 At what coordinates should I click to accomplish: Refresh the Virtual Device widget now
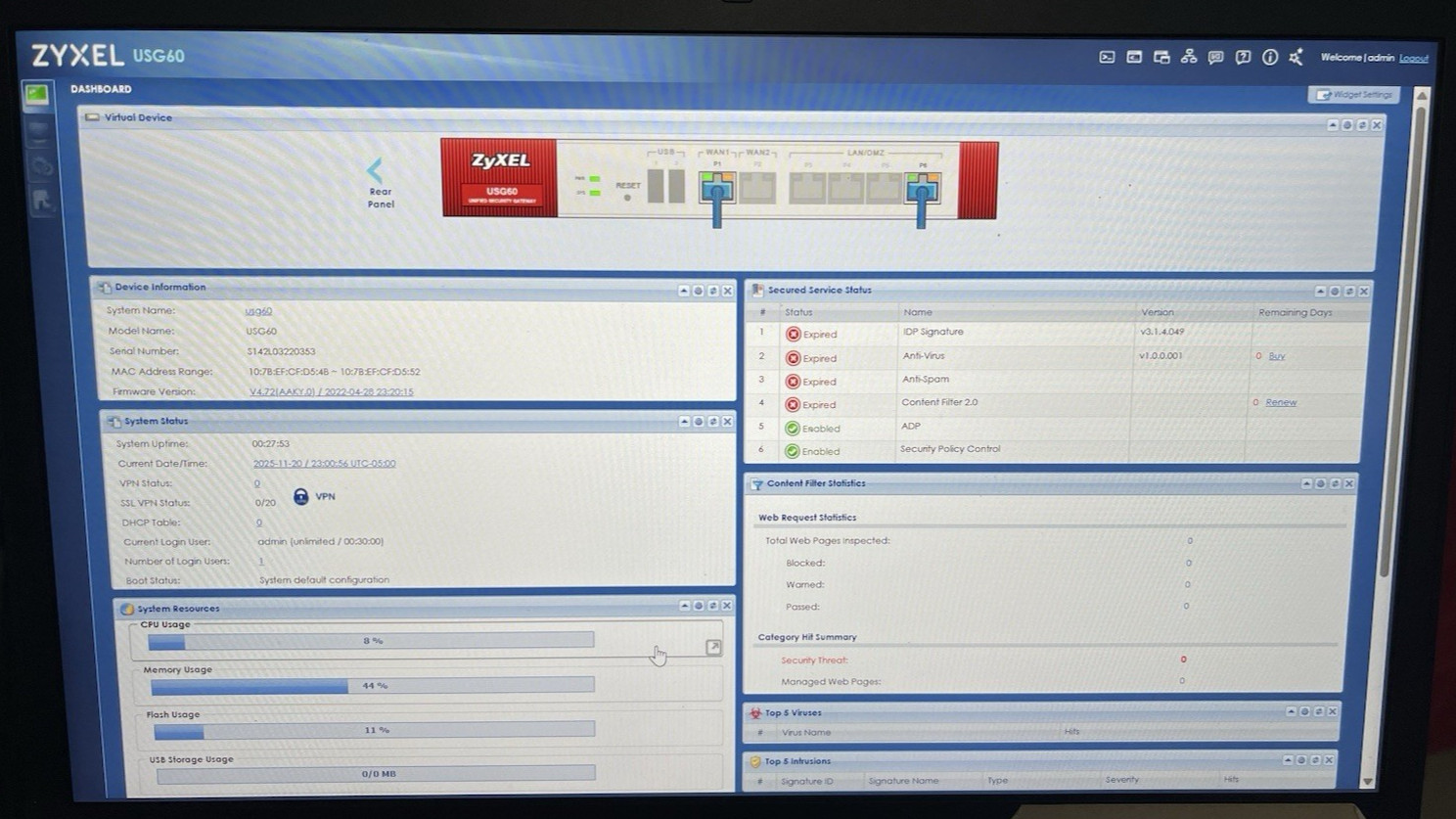click(1362, 125)
